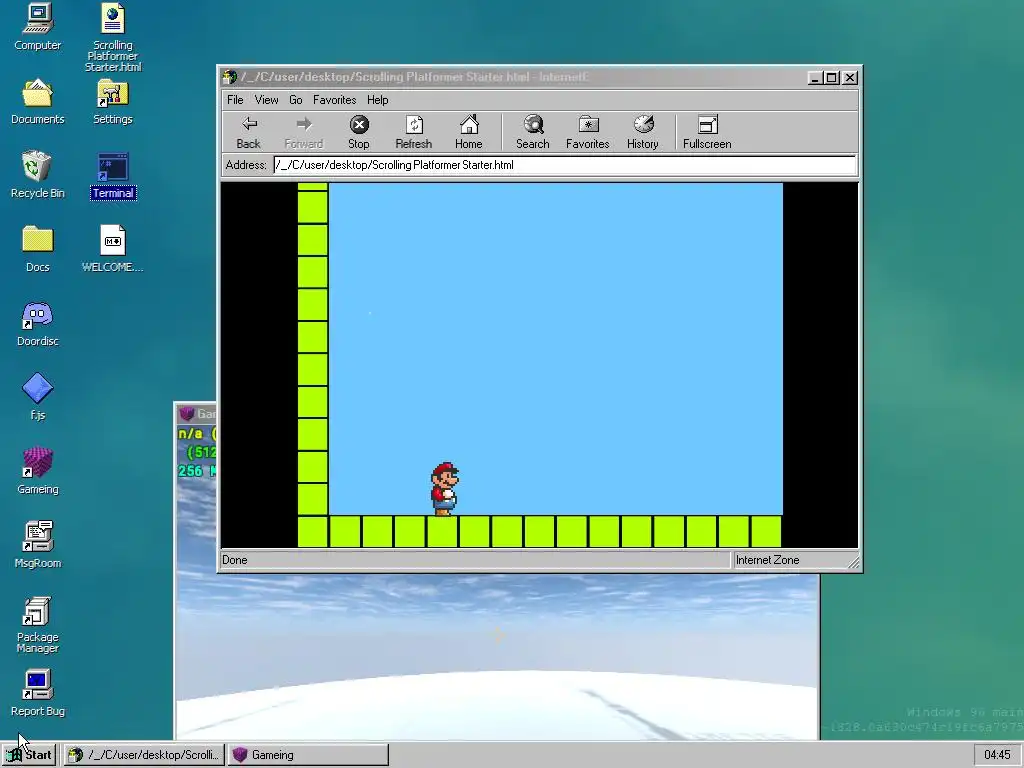
Task: Click the taskbar clock 04:45
Action: [x=997, y=755]
